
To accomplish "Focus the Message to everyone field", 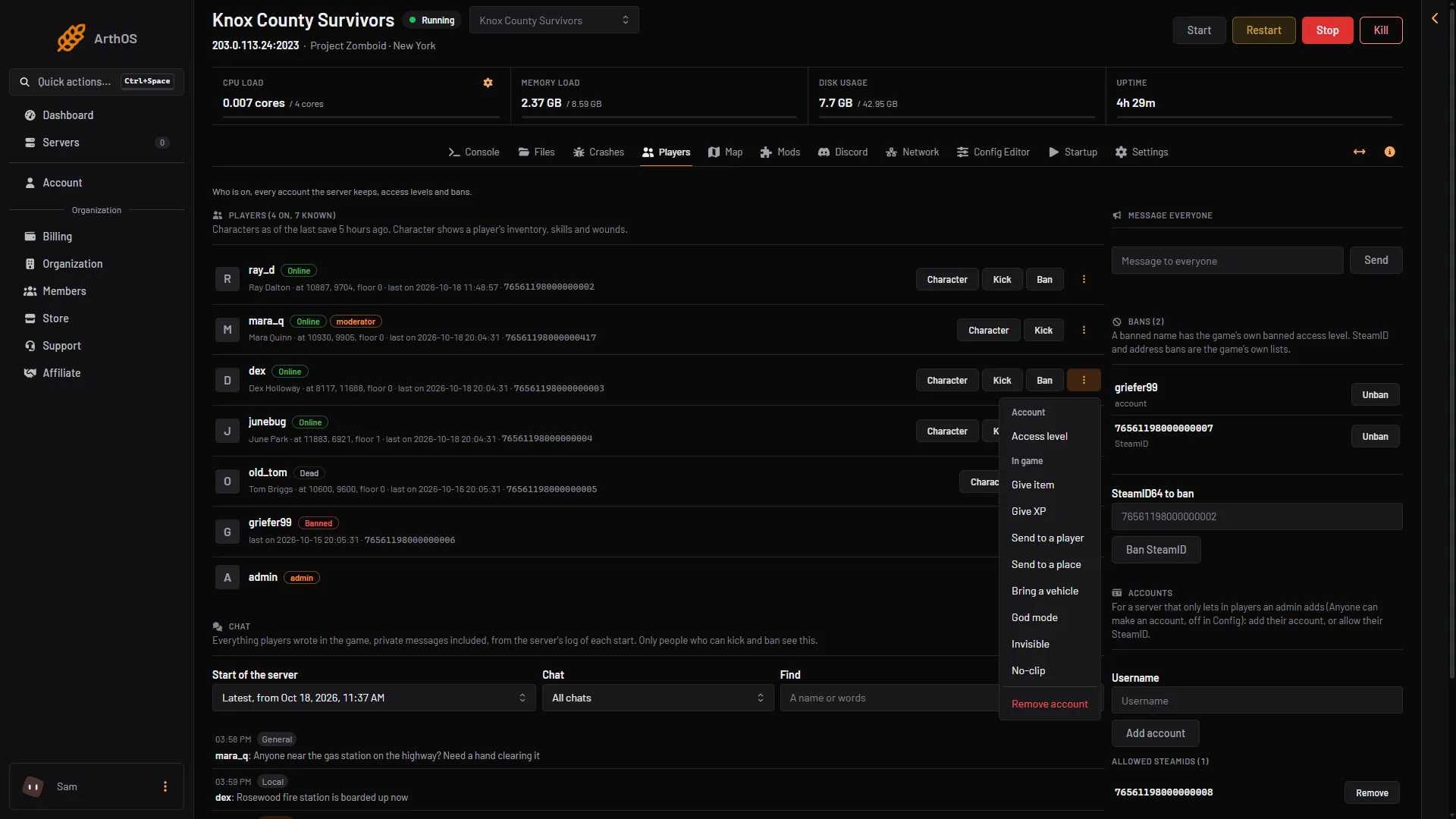I will click(1227, 260).
